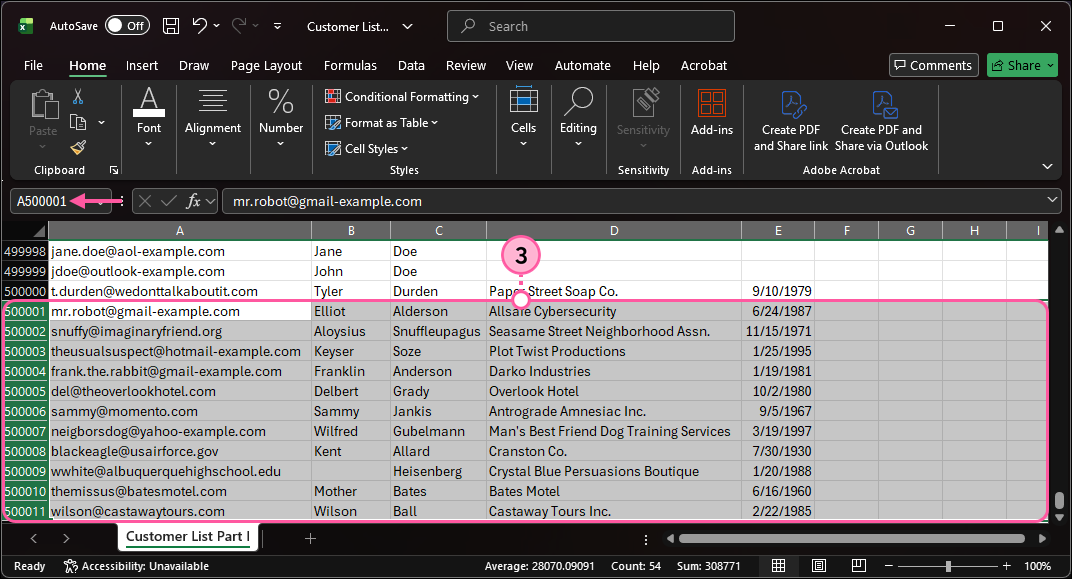Click the cell containing Snuffleupagus
Viewport: 1072px width, 579px height.
438,332
